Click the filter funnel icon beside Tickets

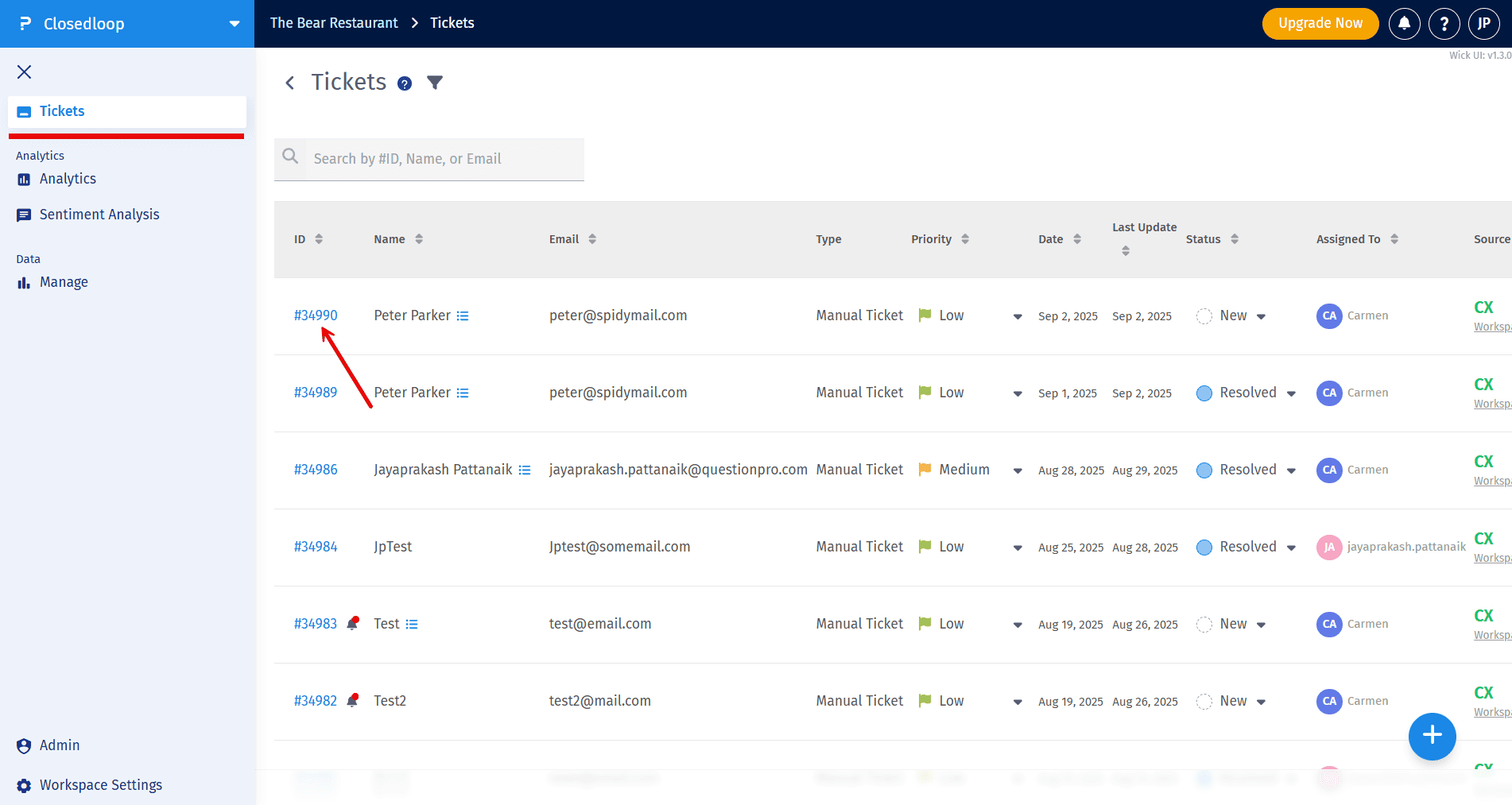coord(435,83)
